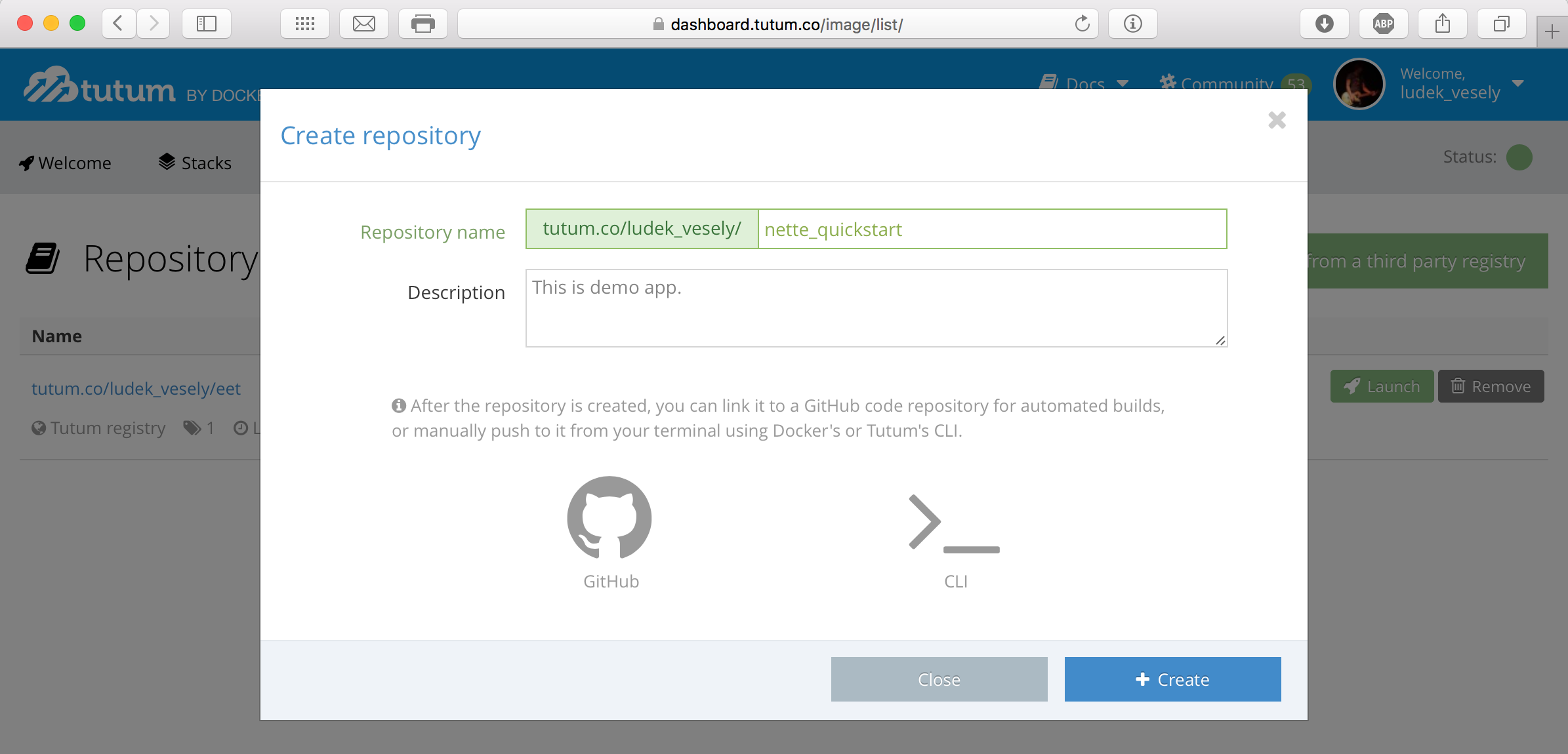Click the ABP Adblock Plus icon
The height and width of the screenshot is (754, 1568).
1384,24
